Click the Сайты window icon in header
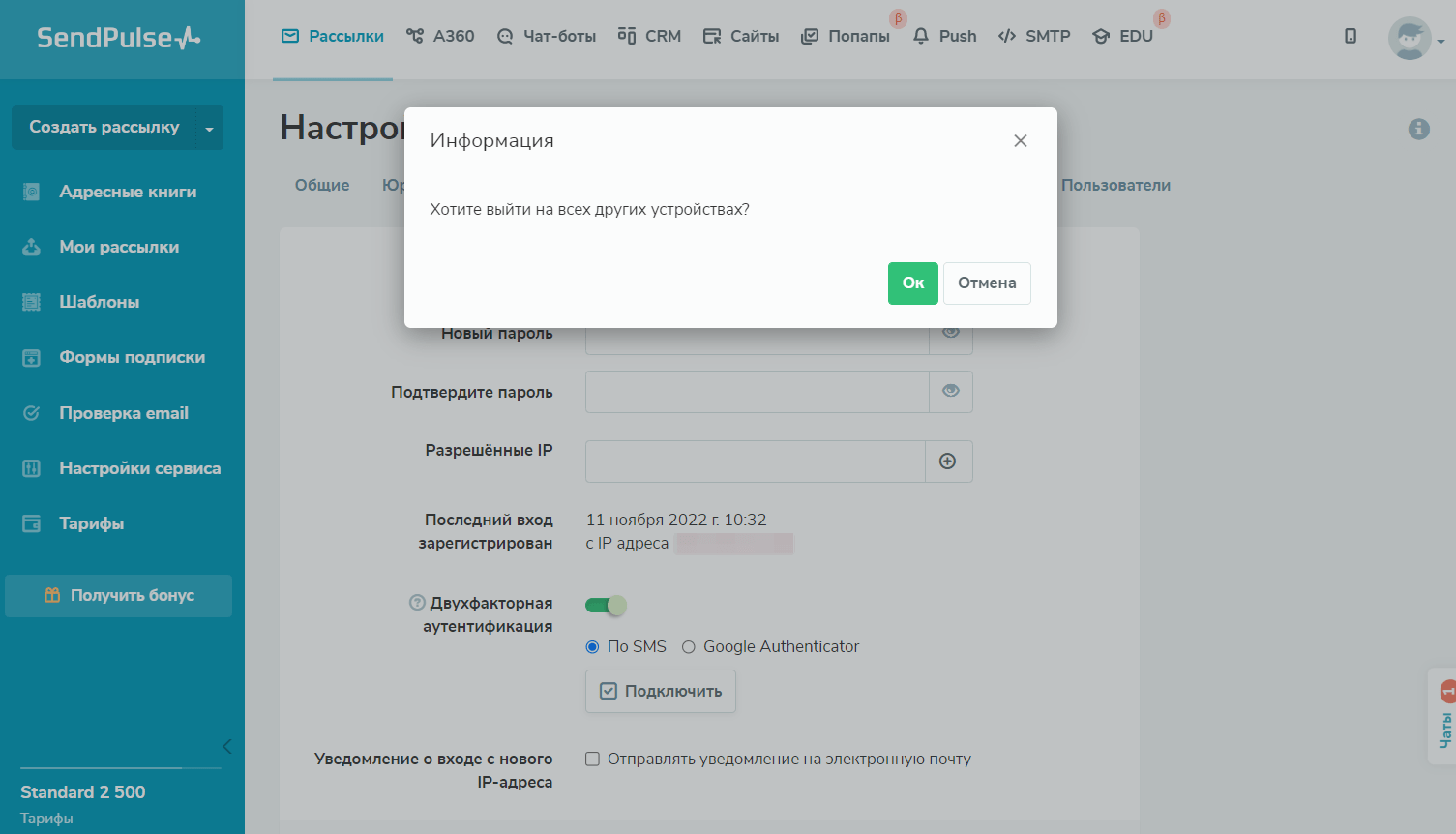 (x=712, y=37)
